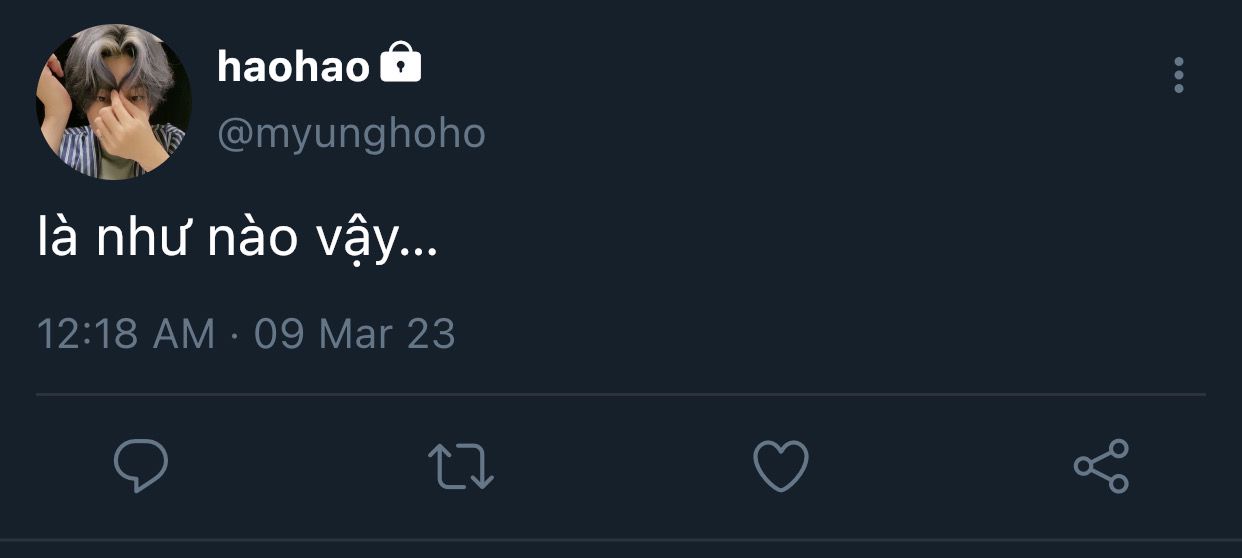The image size is (1242, 558).
Task: Tap the three connected dots share icon
Action: [x=1101, y=466]
